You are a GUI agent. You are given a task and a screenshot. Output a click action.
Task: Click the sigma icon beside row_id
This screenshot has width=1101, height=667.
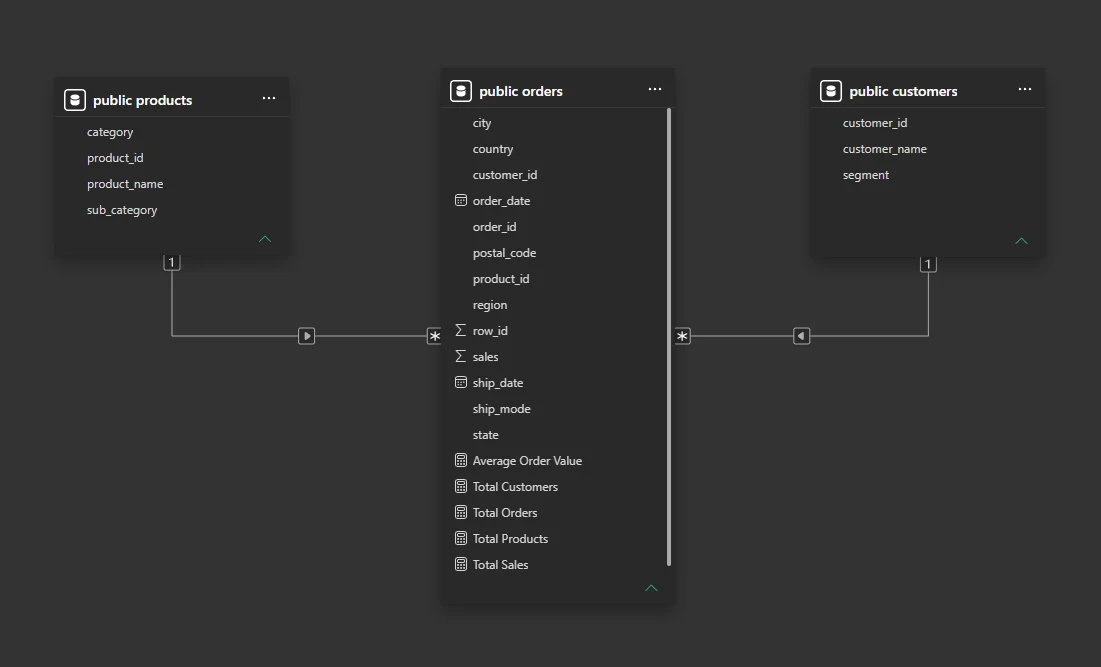pos(461,330)
